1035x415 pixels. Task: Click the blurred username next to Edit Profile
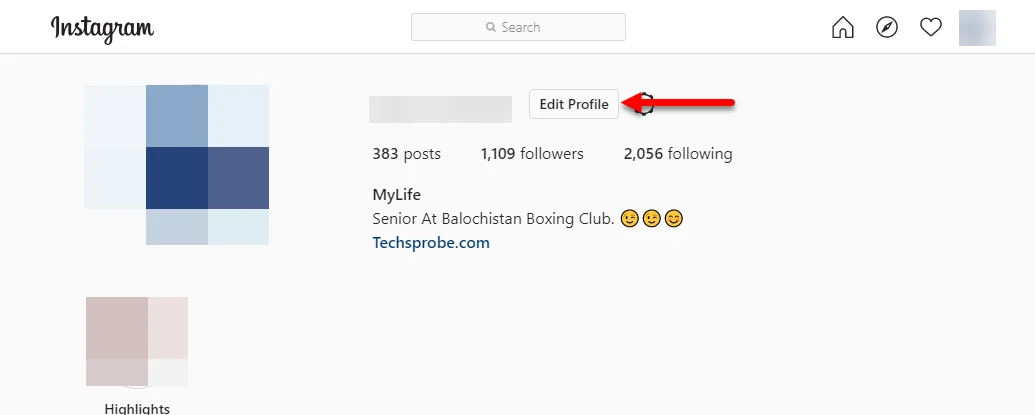click(x=440, y=109)
